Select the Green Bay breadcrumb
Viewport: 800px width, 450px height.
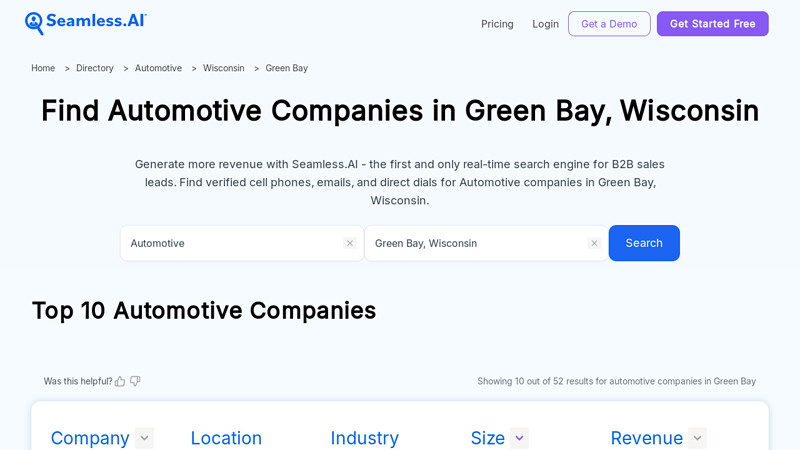[x=286, y=68]
